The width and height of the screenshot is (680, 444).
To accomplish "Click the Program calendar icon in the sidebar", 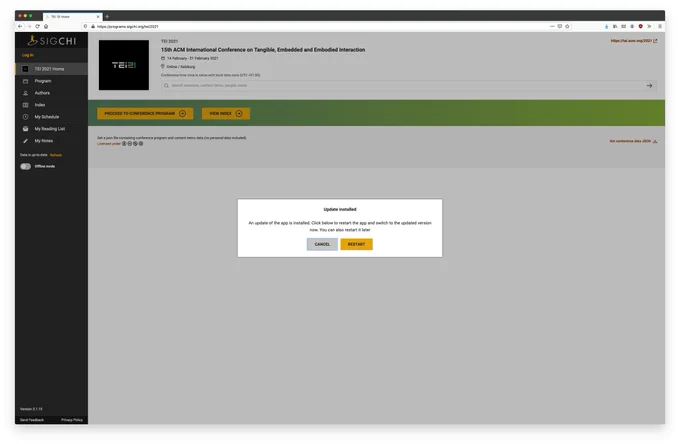I will 25,81.
